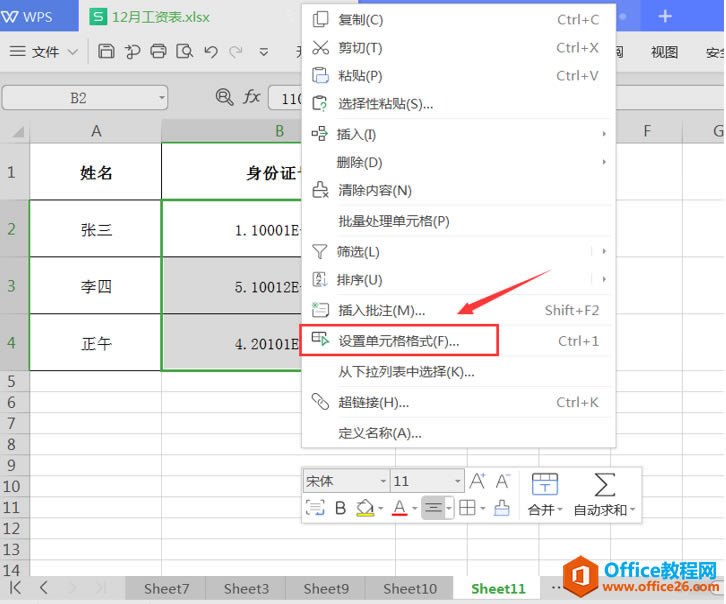Choose 从下拉列表中选择(K)... entry
726x604 pixels.
(x=458, y=372)
